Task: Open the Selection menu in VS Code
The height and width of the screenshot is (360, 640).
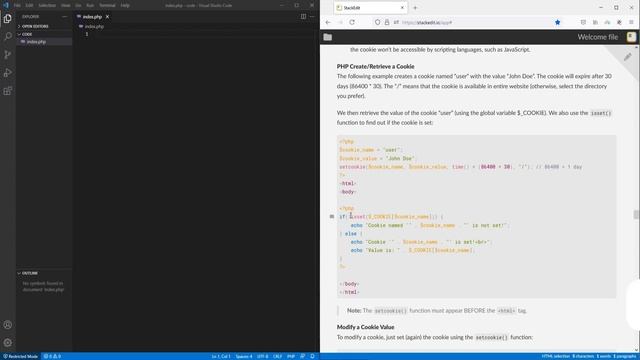Action: [47, 5]
